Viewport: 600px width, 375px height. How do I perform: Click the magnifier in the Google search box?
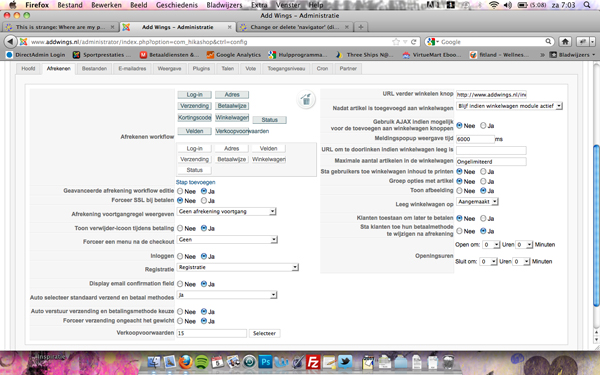(548, 41)
